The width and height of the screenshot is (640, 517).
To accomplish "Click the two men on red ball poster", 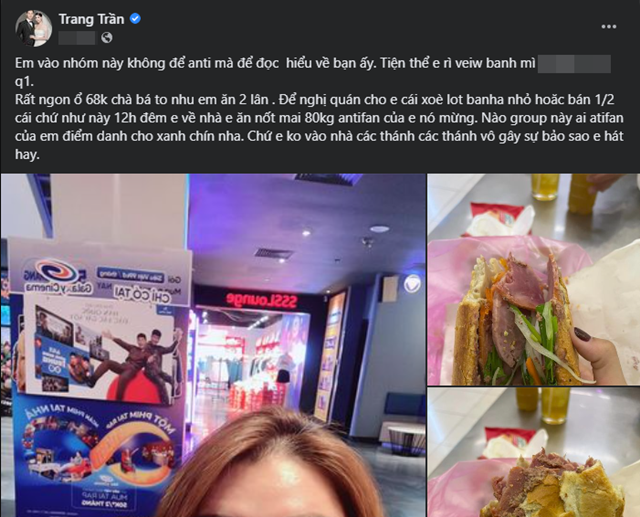I will tap(138, 357).
